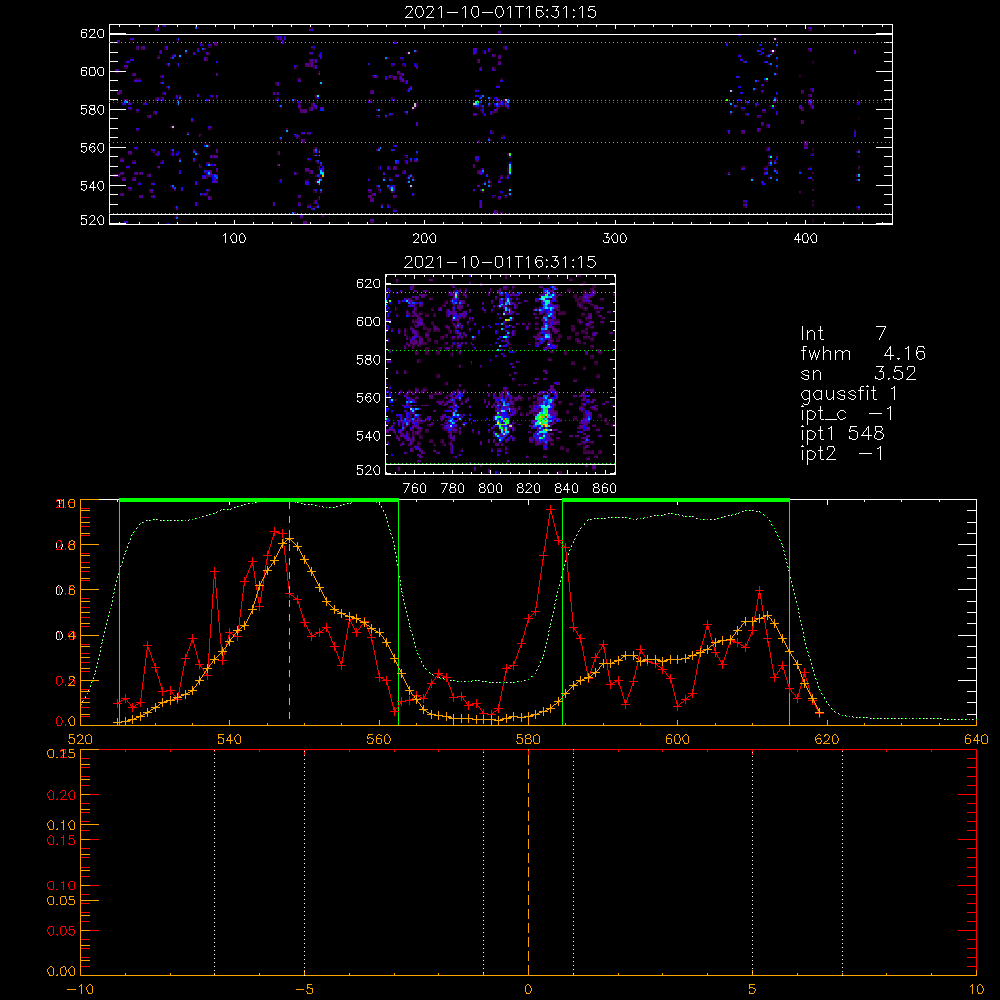Click the 'ipt2 -1' line
Viewport: 1000px width, 1000px height.
point(842,453)
